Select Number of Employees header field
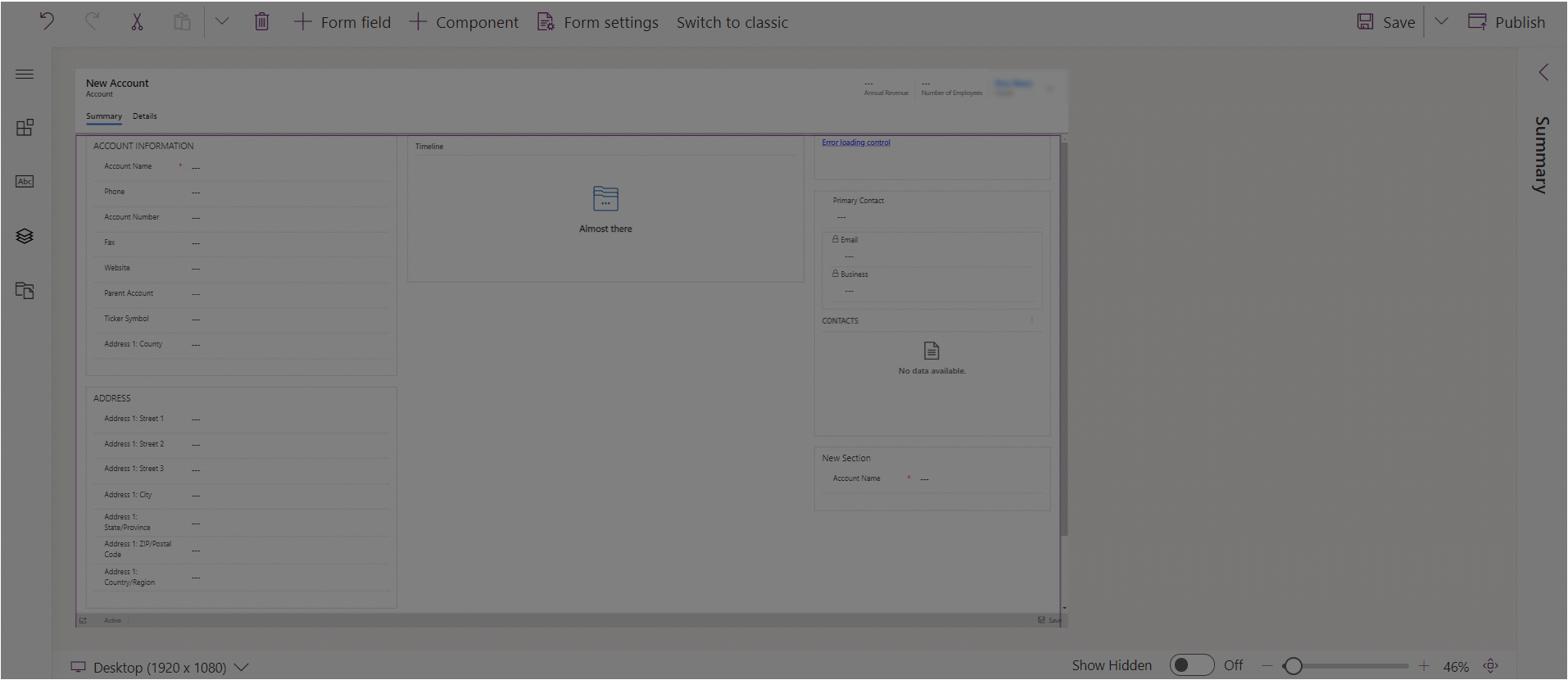The width and height of the screenshot is (1568, 680). coord(952,88)
